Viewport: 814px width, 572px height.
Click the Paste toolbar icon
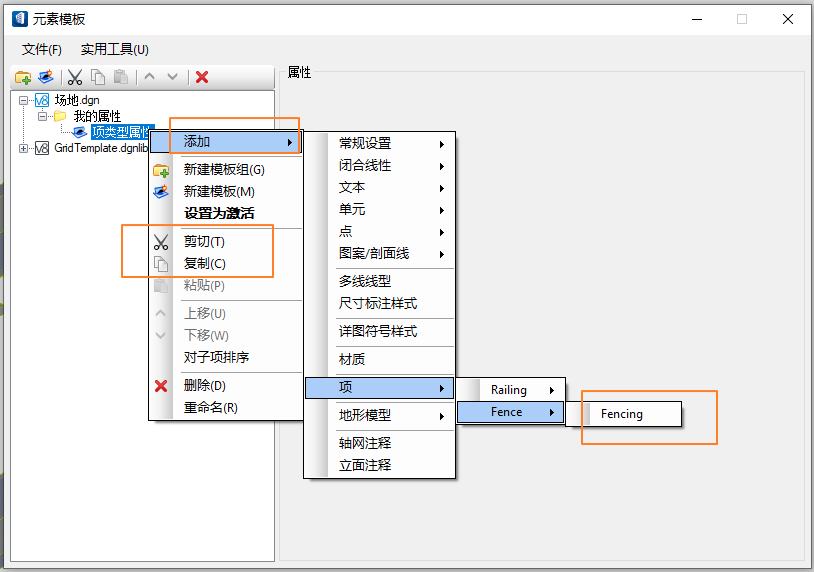(x=120, y=77)
